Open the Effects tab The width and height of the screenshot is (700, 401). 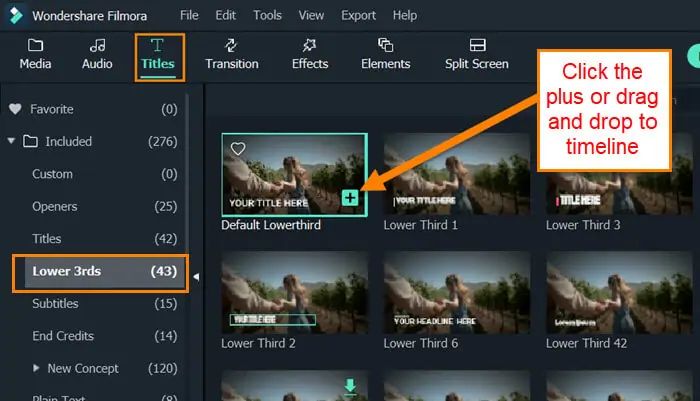tap(310, 54)
